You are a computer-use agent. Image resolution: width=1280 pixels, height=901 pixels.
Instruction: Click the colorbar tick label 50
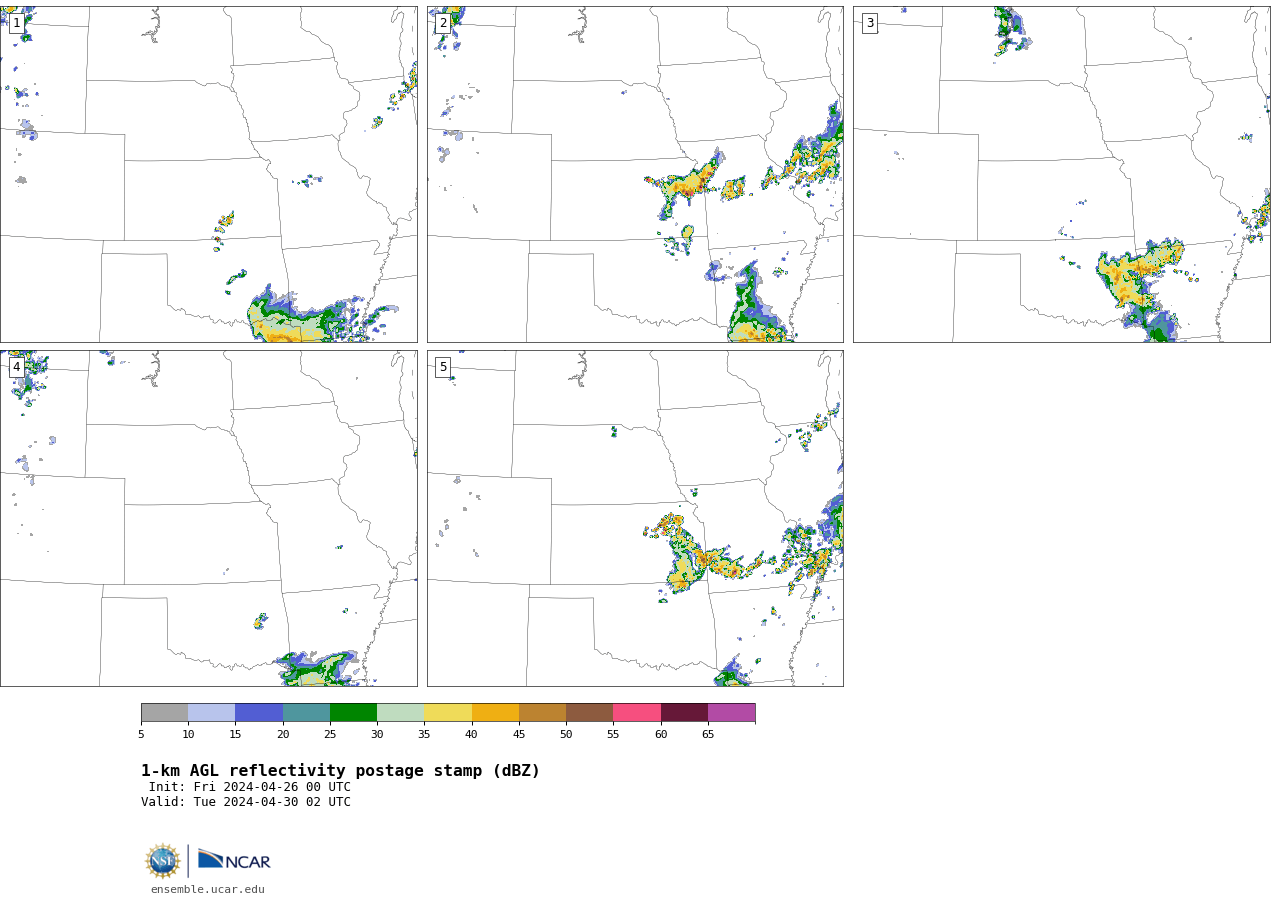[x=566, y=735]
